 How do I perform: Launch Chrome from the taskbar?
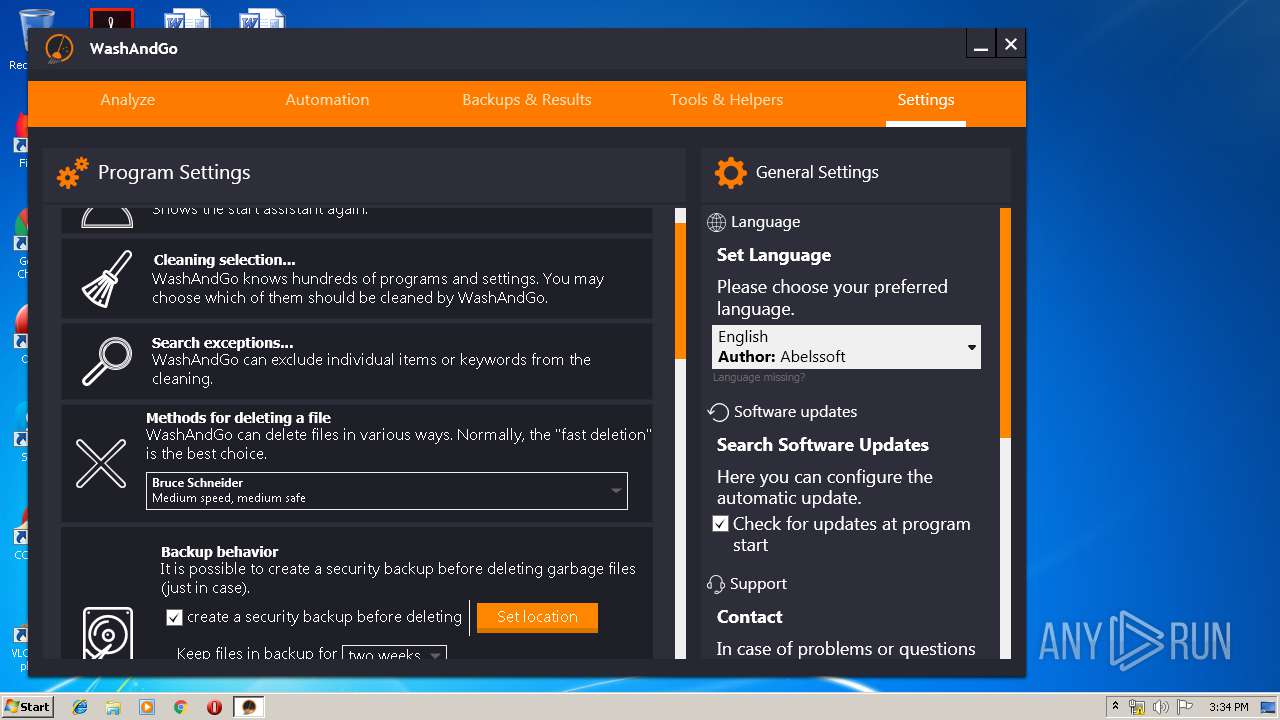[180, 707]
